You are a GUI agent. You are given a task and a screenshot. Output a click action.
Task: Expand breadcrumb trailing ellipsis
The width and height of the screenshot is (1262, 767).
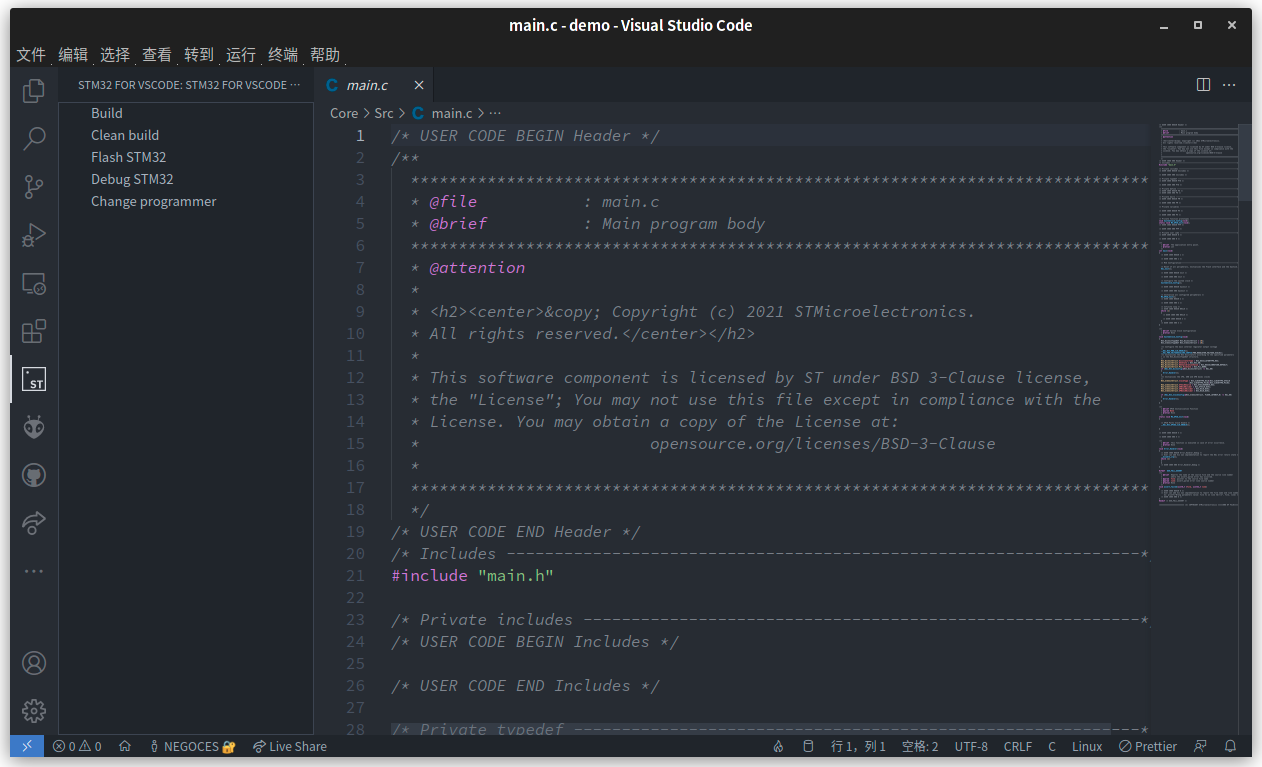point(495,113)
